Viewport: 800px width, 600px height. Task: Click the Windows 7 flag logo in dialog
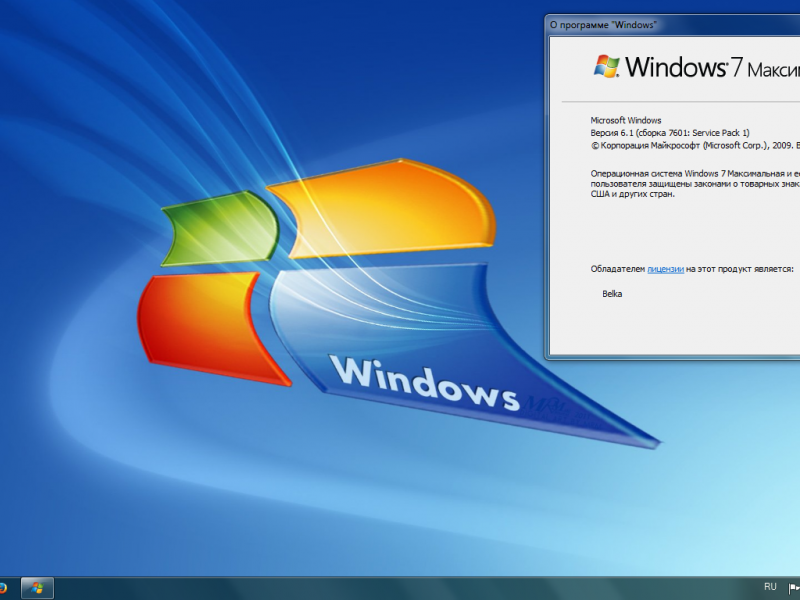click(607, 66)
